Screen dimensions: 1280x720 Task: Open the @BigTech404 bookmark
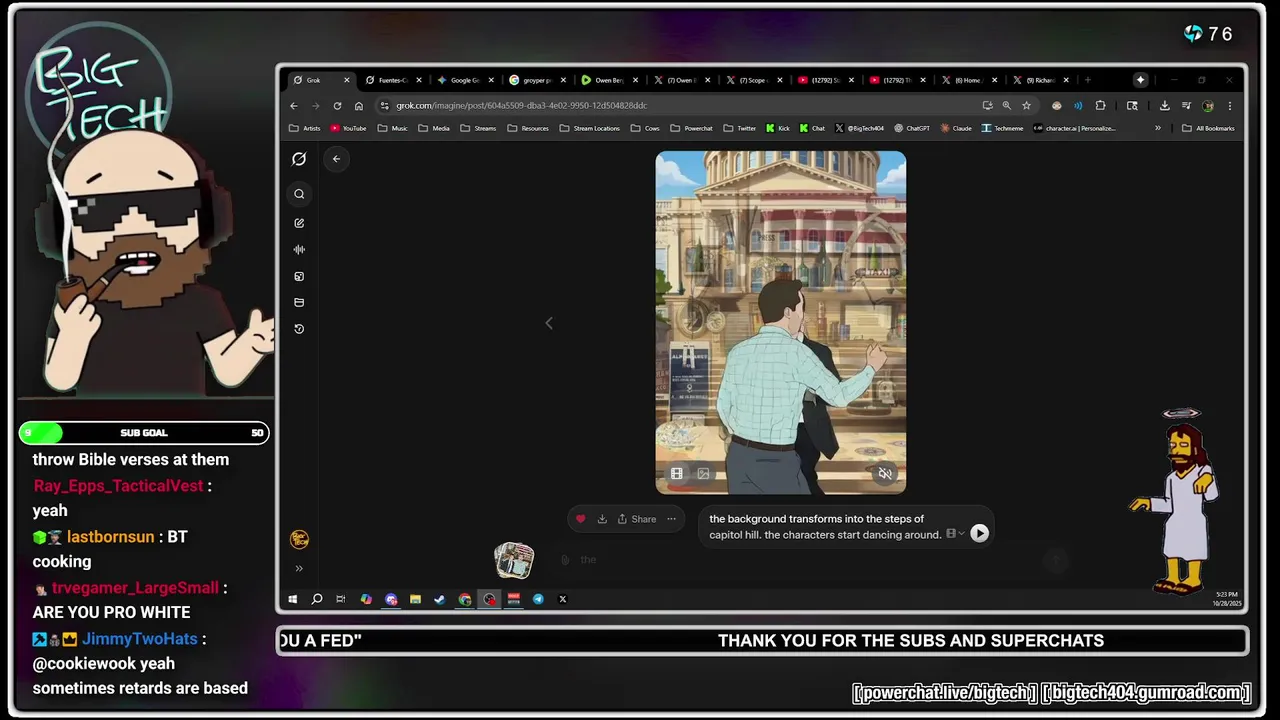[859, 128]
